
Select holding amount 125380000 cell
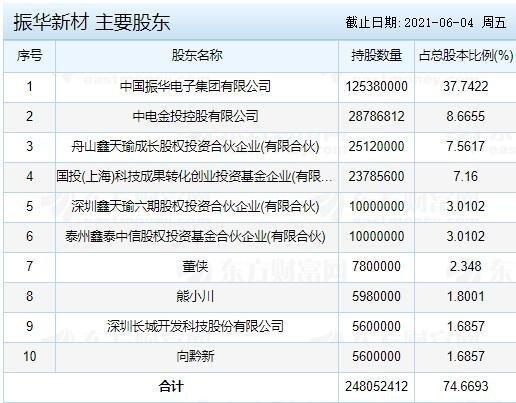pyautogui.click(x=376, y=86)
